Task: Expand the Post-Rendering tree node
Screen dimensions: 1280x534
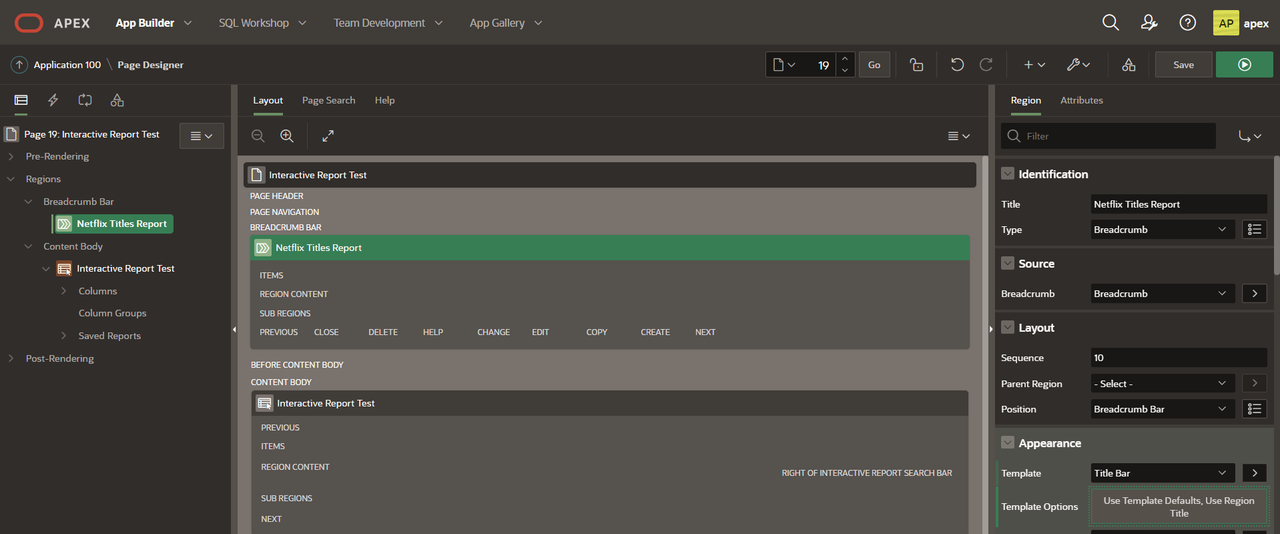Action: click(11, 358)
